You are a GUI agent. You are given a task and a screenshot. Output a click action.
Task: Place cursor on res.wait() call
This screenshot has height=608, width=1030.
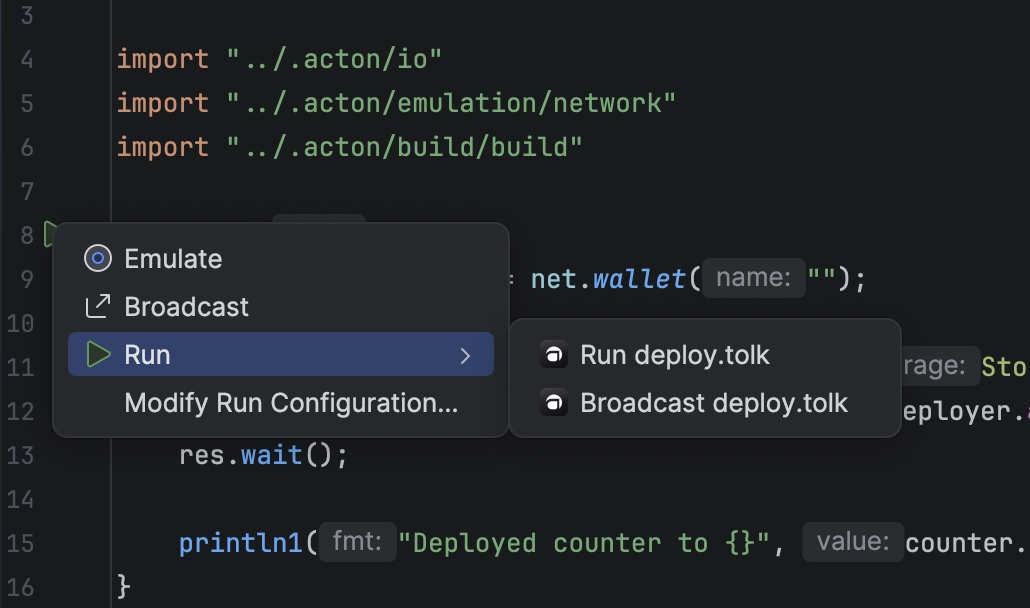[262, 456]
